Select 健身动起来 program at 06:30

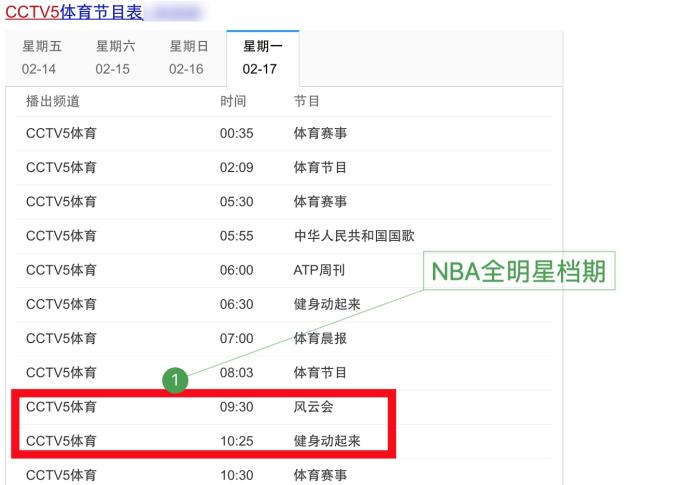pyautogui.click(x=327, y=304)
